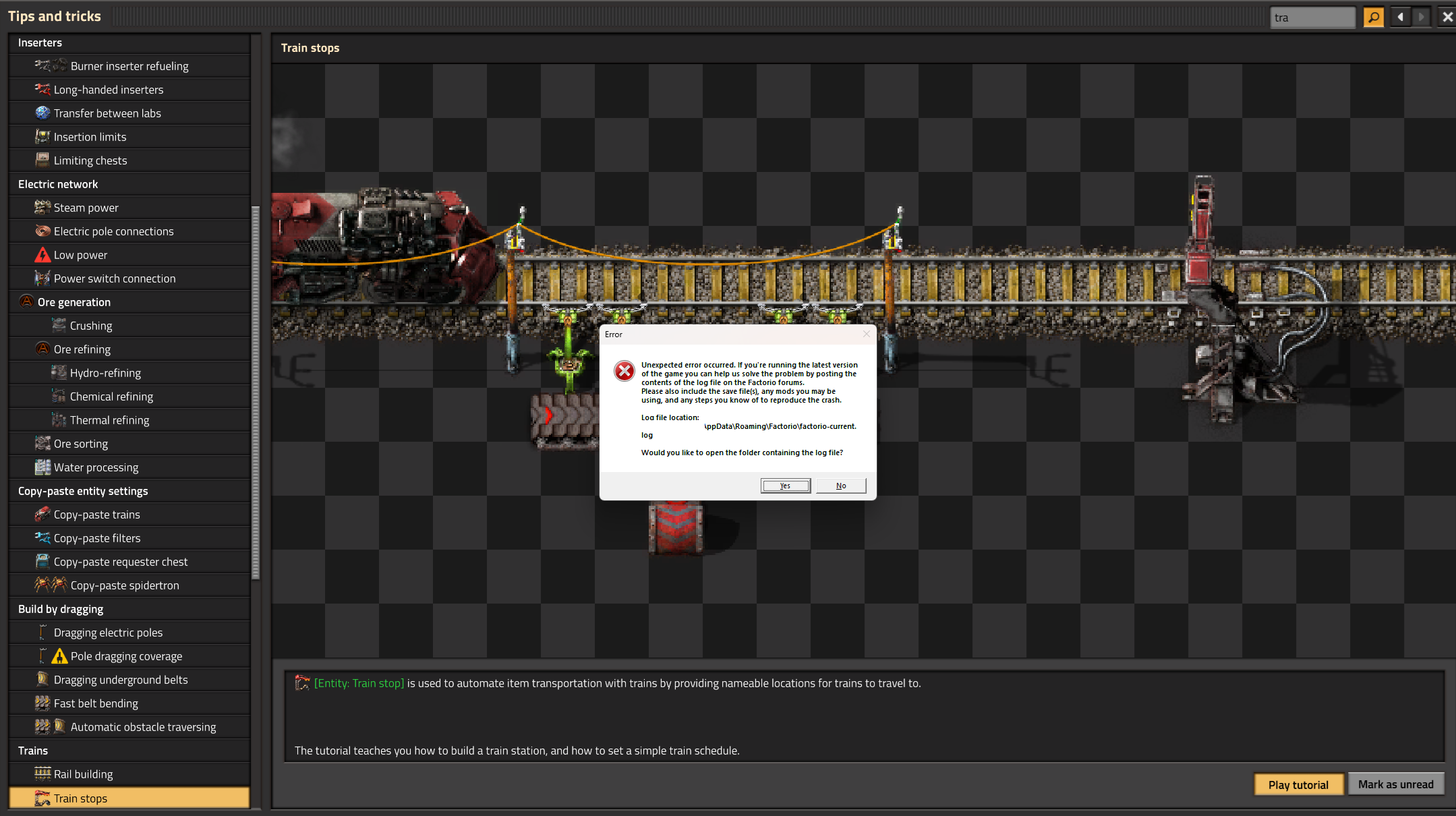Click the Water processing icon
This screenshot has width=1456, height=816.
[42, 467]
